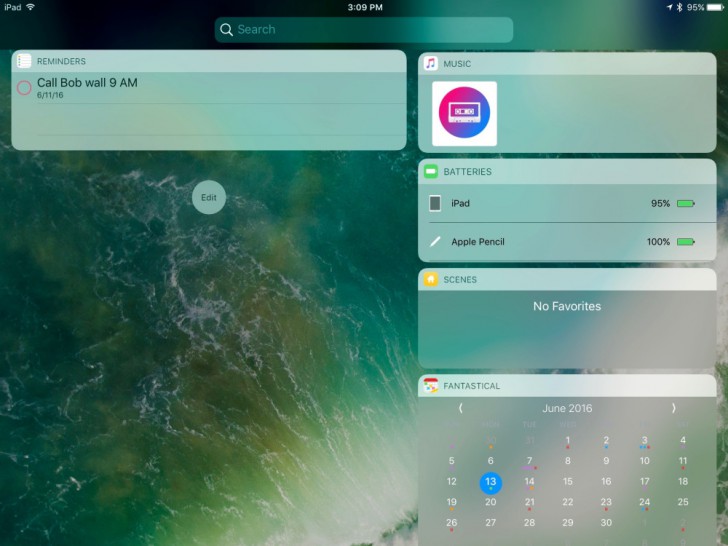This screenshot has height=546, width=728.
Task: Tap the SCENES widget header title
Action: point(460,280)
